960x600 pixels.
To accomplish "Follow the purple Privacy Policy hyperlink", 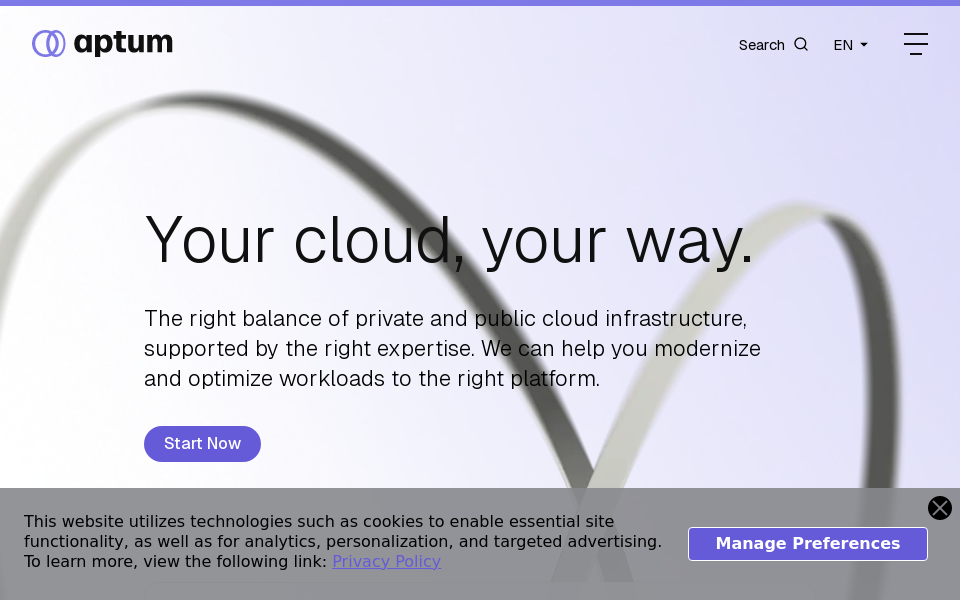I will 386,561.
